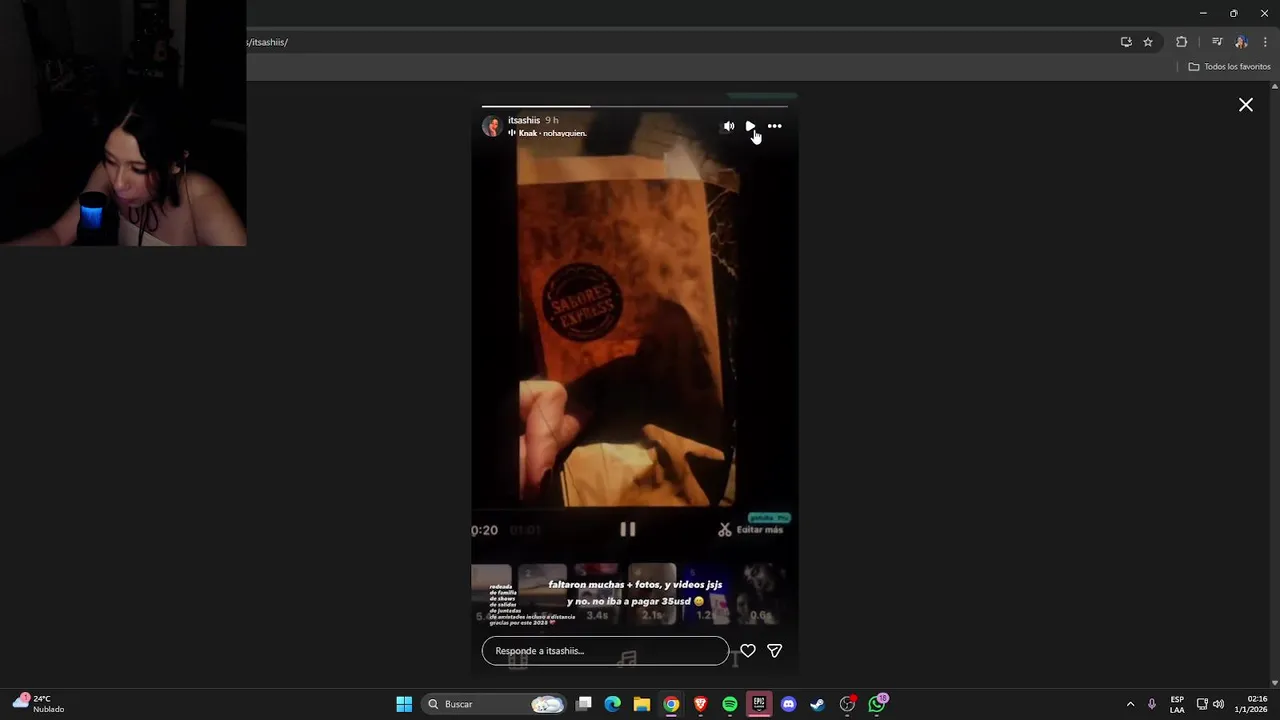The height and width of the screenshot is (720, 1280).
Task: Open Spotify from the taskbar
Action: pyautogui.click(x=730, y=704)
